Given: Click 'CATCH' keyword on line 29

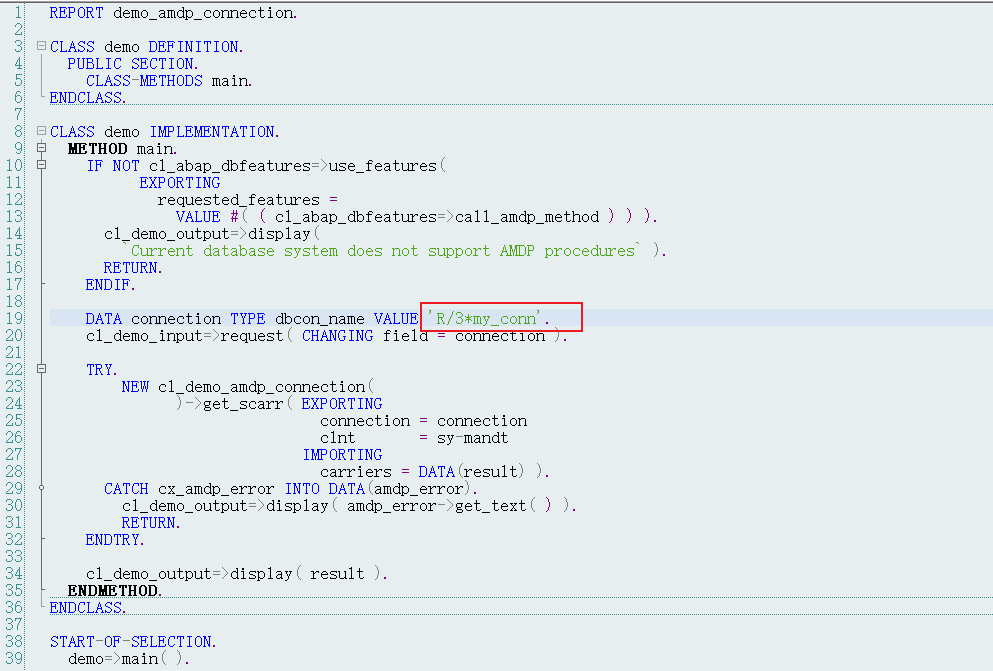Looking at the screenshot, I should pos(126,489).
